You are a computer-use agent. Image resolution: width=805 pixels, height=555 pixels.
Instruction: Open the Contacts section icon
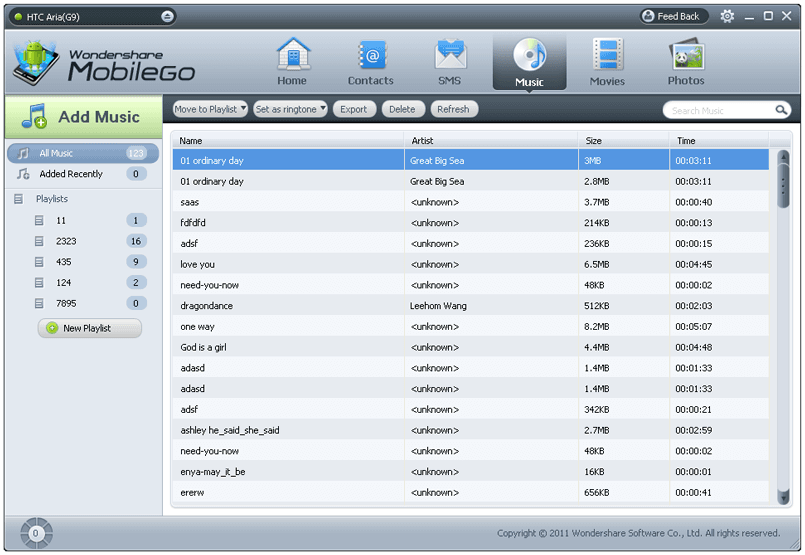[372, 55]
